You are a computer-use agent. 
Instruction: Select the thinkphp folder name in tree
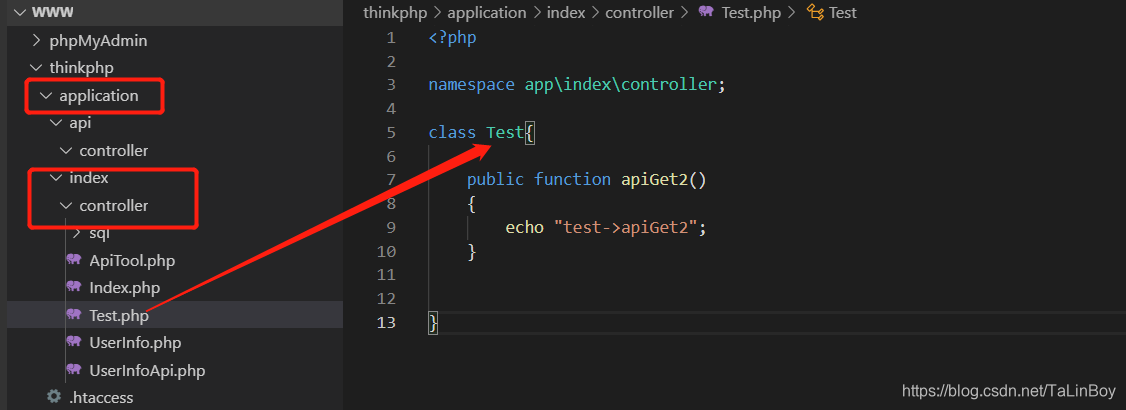pyautogui.click(x=82, y=68)
